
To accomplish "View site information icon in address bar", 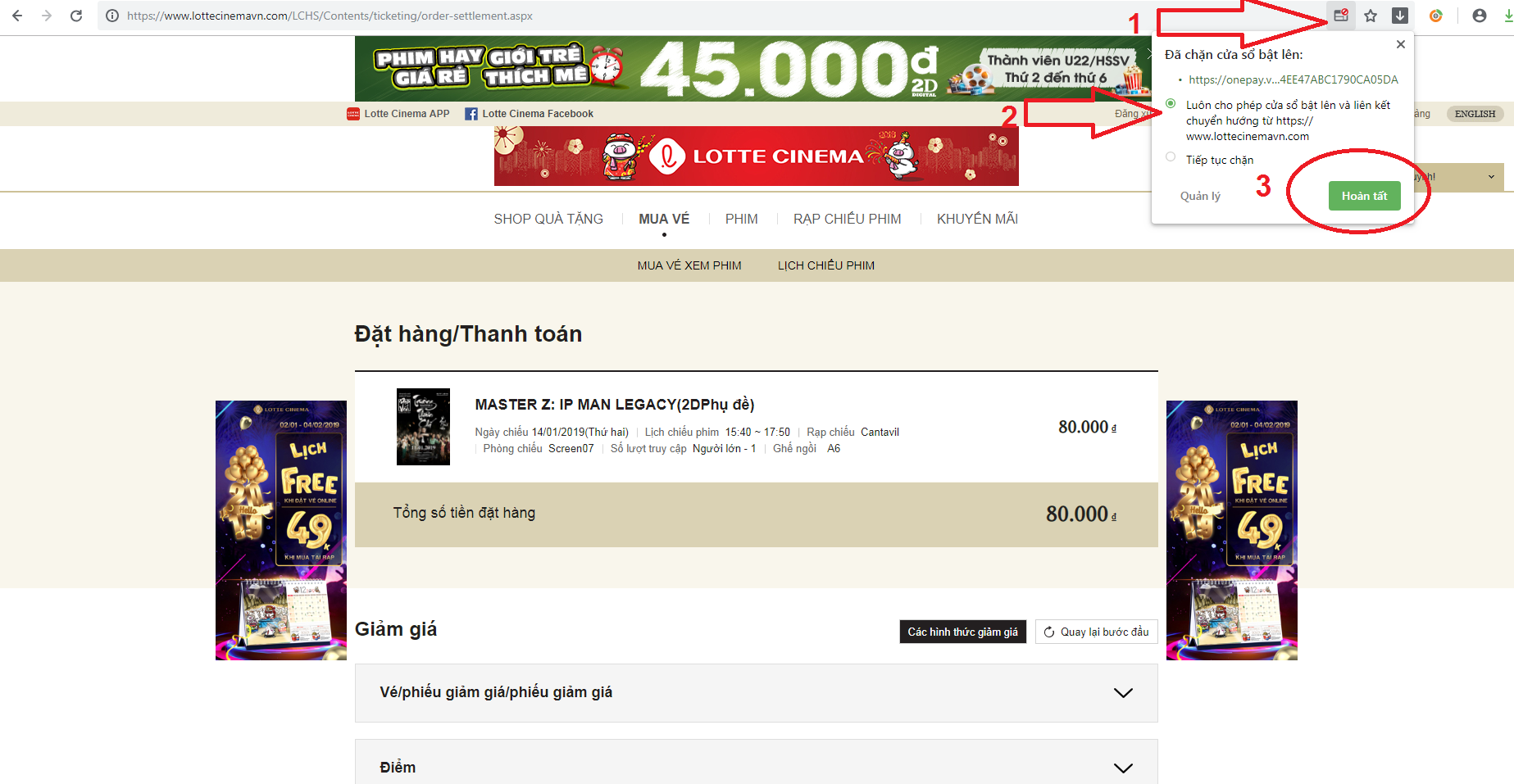I will pyautogui.click(x=112, y=16).
